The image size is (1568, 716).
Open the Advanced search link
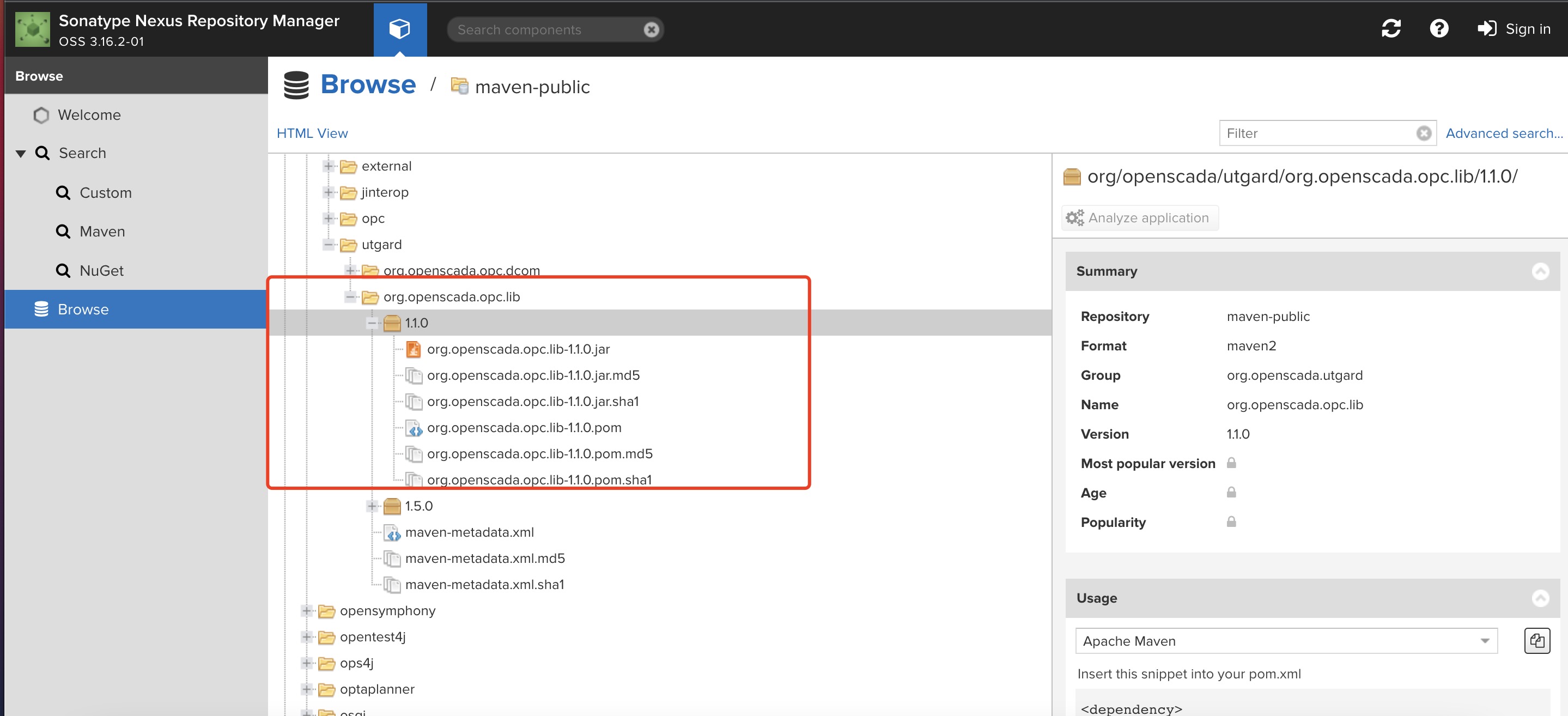[x=1502, y=133]
